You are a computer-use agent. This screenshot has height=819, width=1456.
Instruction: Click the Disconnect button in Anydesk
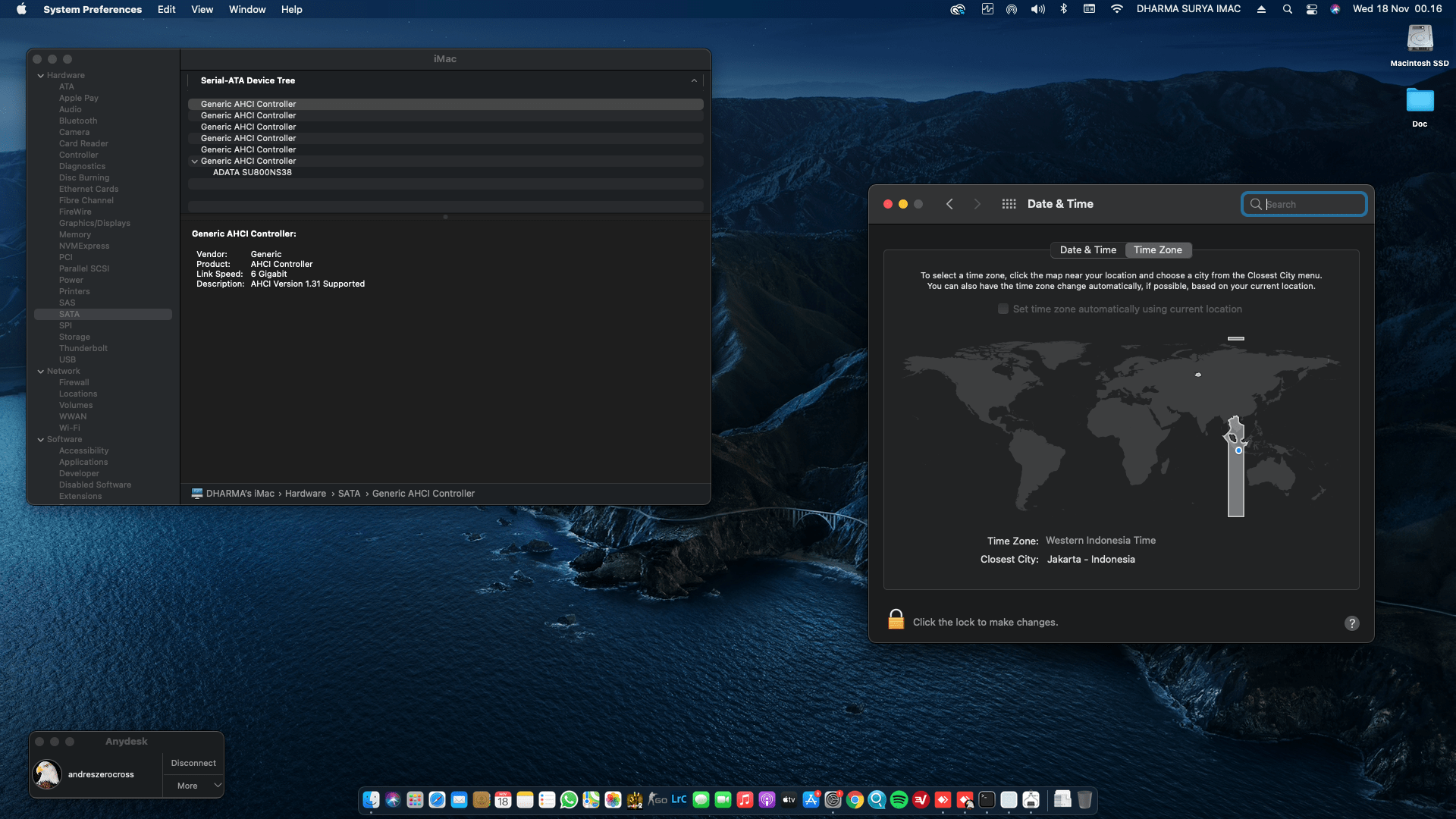click(x=193, y=763)
